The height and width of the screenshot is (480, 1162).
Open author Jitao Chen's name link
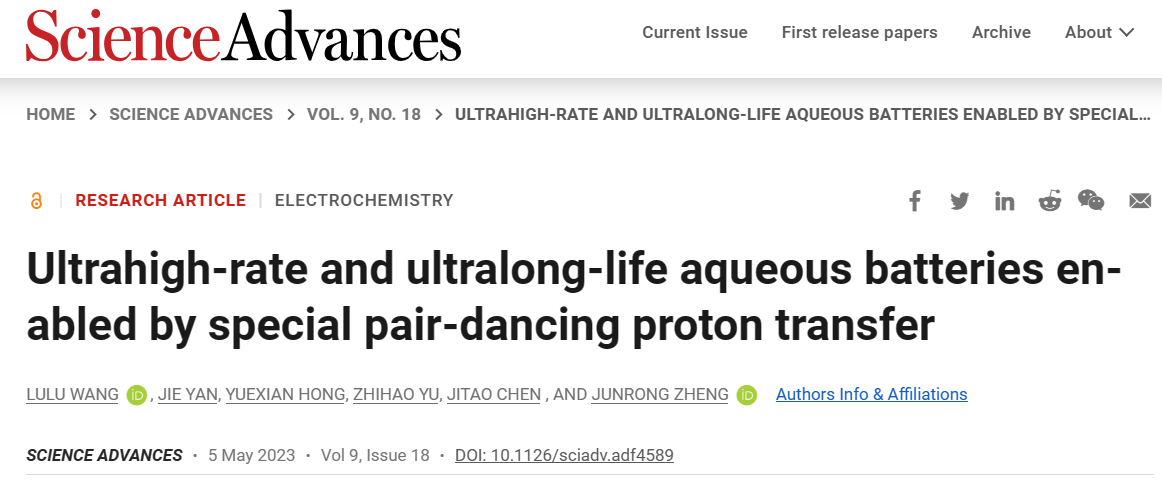(x=495, y=395)
